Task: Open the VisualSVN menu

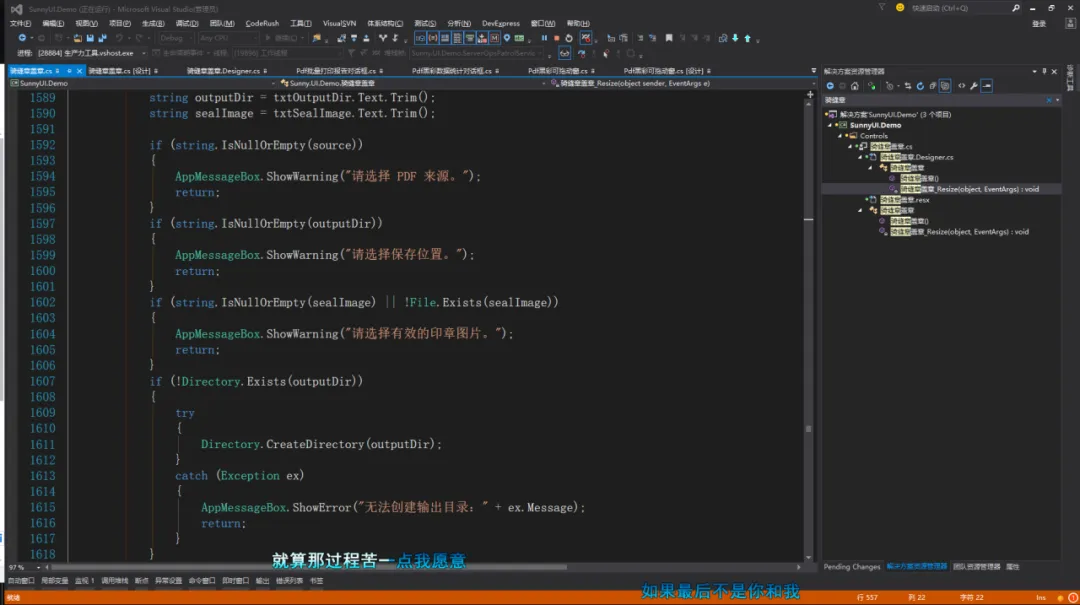Action: 339,23
